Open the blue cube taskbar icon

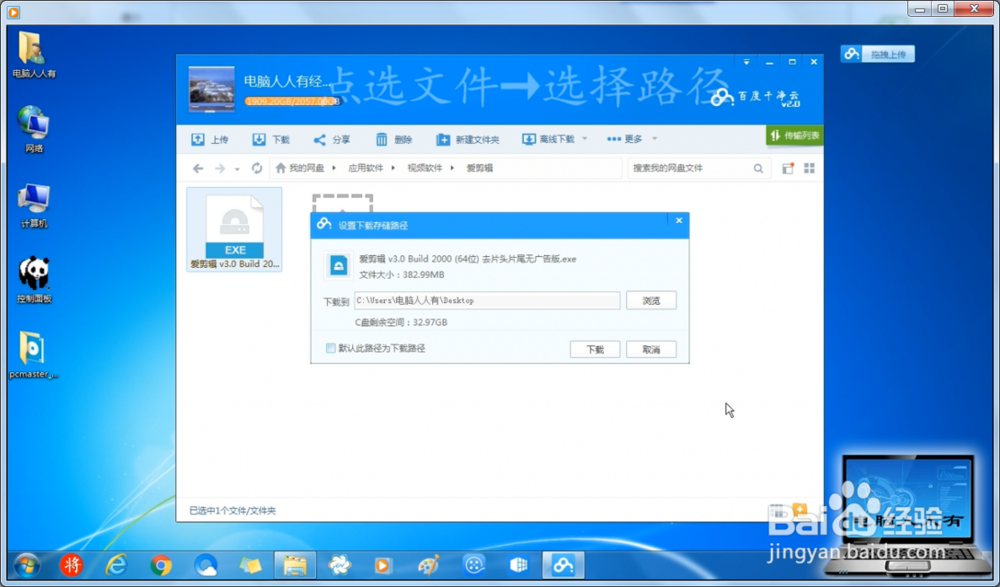click(518, 565)
